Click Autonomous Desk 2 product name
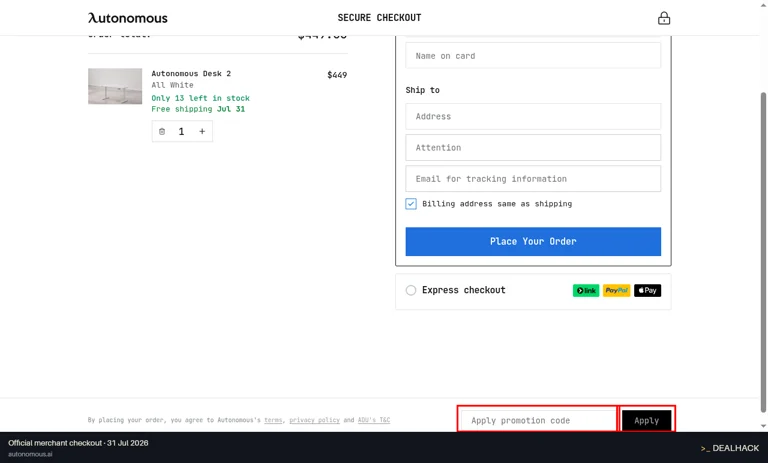The height and width of the screenshot is (463, 768). tap(191, 73)
